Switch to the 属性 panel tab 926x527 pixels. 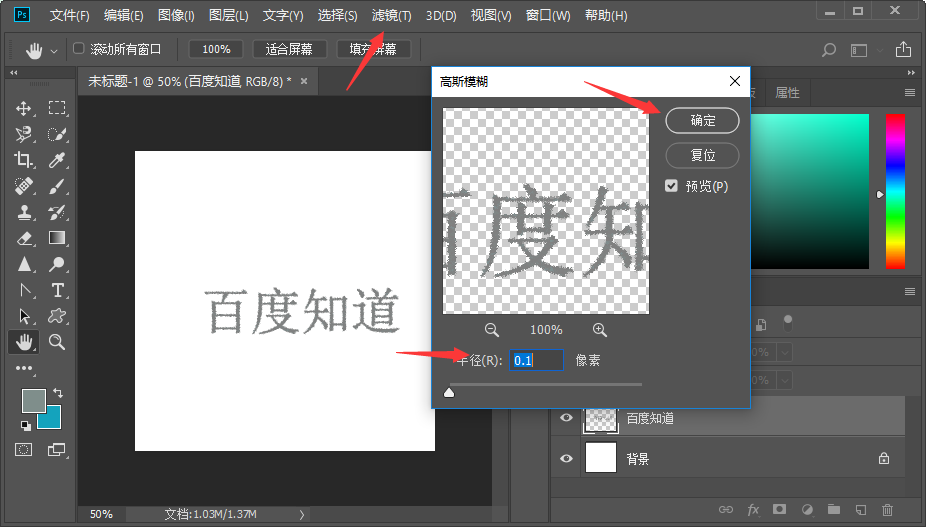(787, 92)
